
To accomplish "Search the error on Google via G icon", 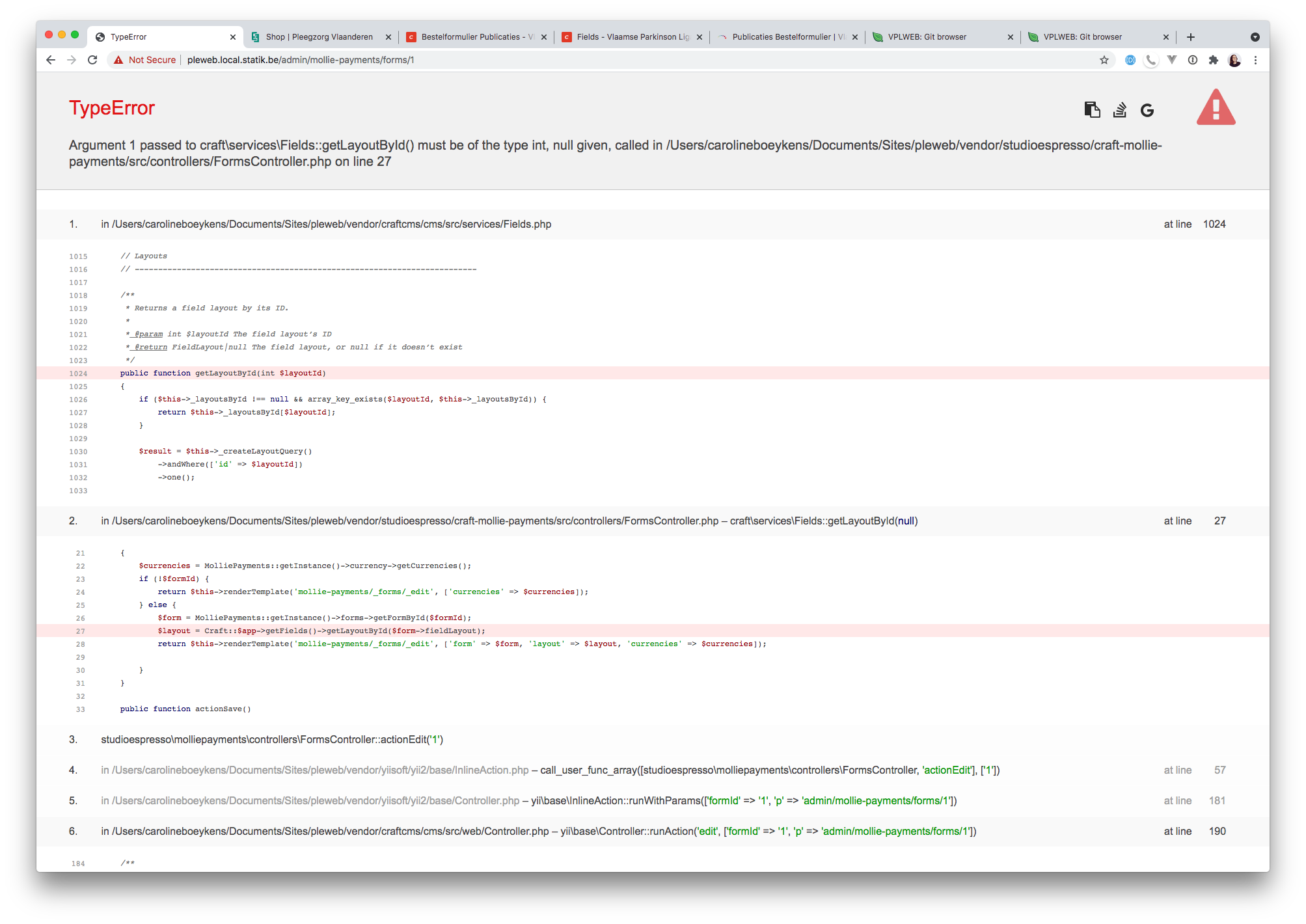I will click(x=1147, y=109).
